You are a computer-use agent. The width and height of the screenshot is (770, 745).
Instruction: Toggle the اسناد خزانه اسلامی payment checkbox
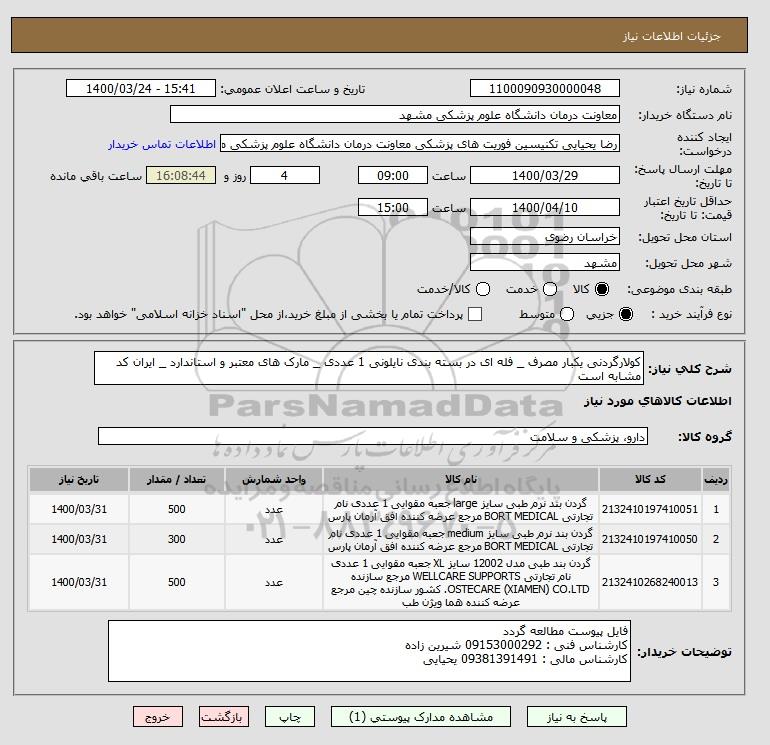(475, 314)
